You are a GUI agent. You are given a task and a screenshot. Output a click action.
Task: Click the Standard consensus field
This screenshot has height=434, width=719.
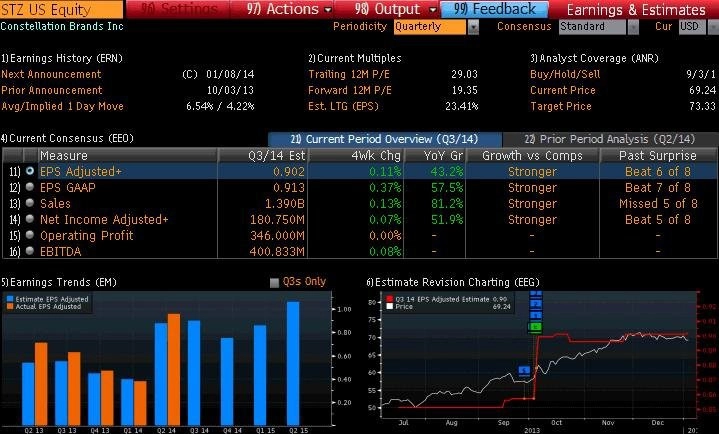point(592,27)
